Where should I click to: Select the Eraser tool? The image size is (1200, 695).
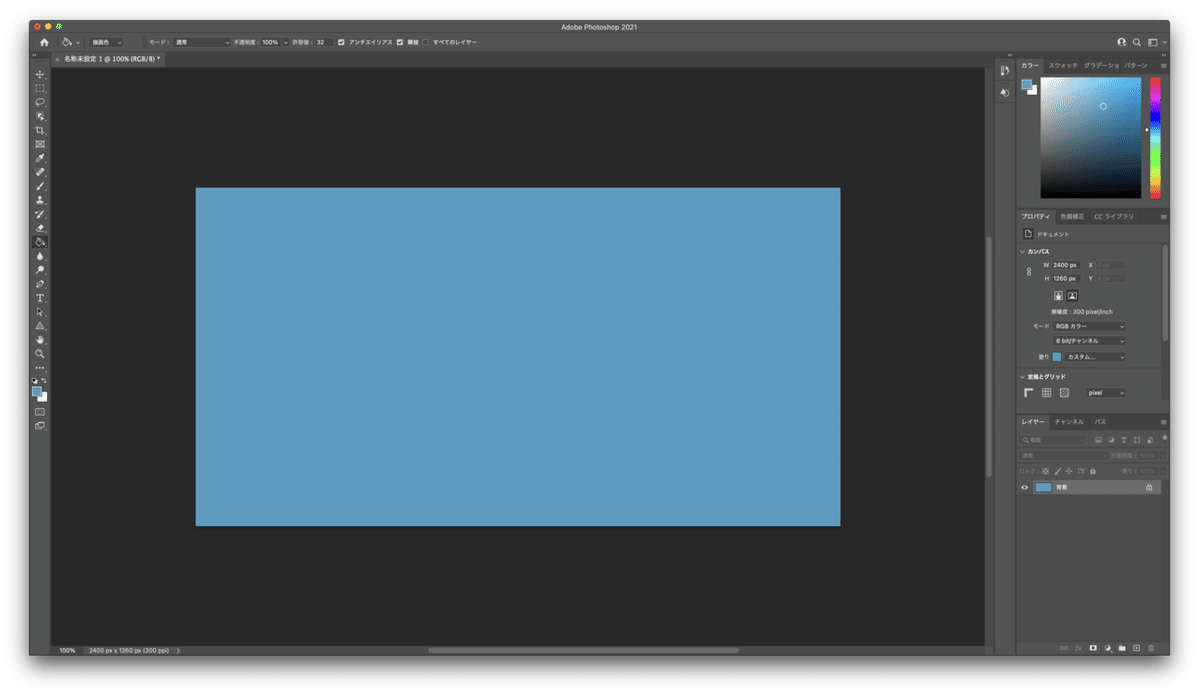coord(40,228)
